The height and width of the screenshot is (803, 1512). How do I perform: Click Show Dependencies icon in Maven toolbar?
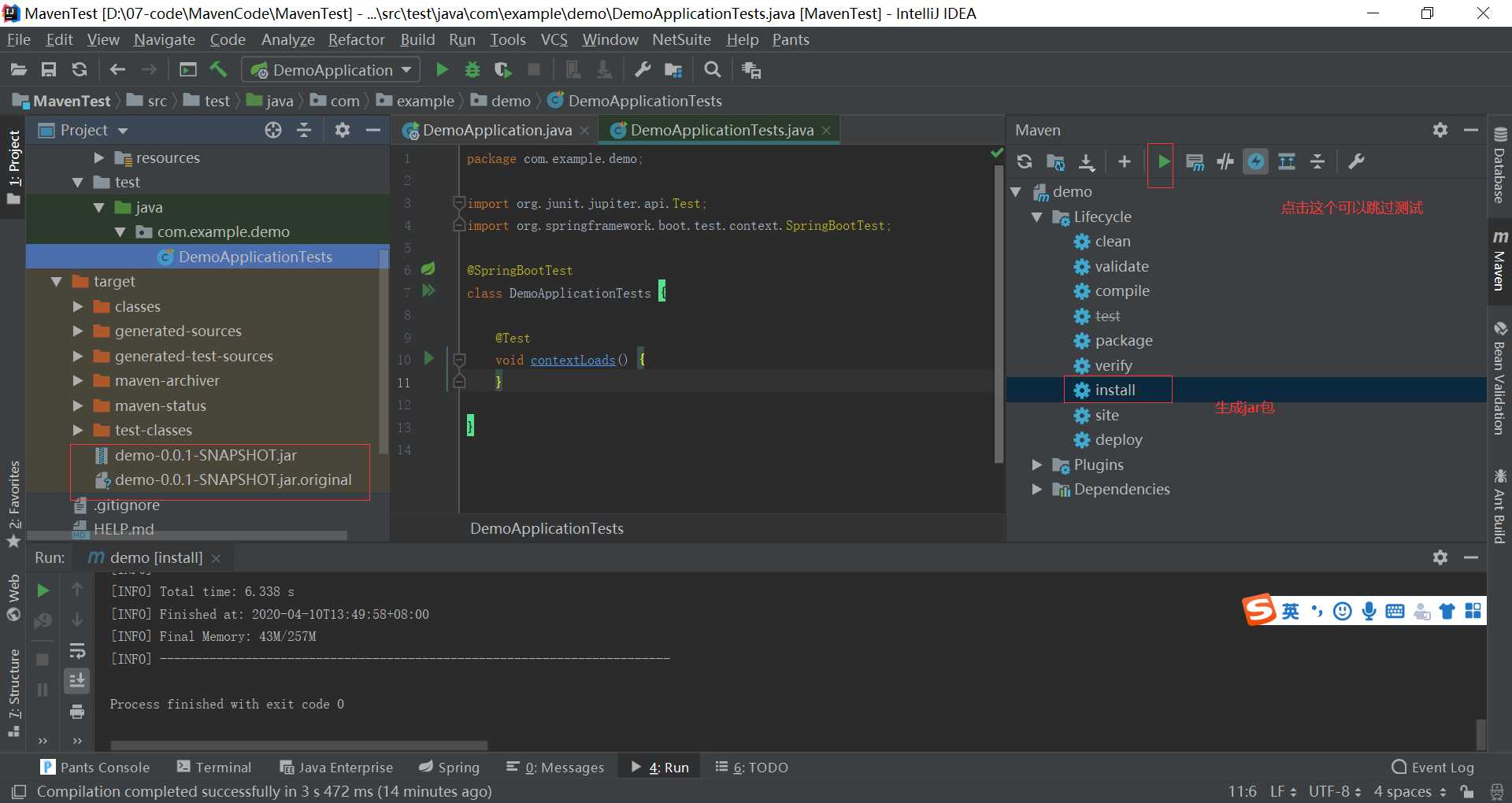(x=1287, y=162)
